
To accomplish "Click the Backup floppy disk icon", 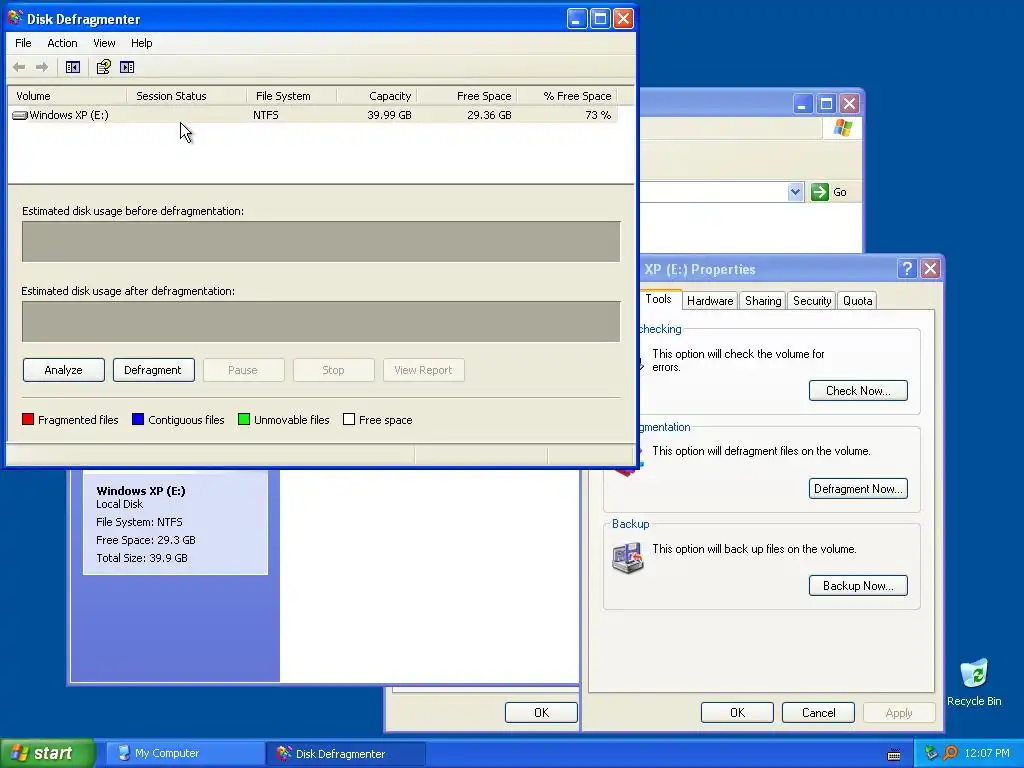I will coord(628,558).
